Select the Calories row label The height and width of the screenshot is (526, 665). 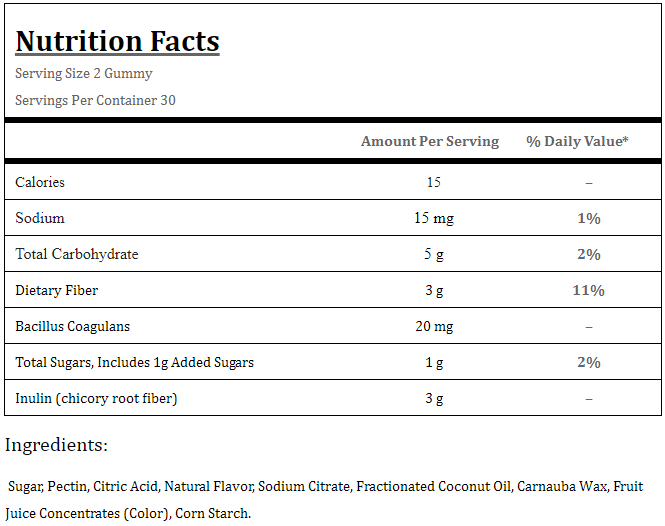click(x=40, y=182)
